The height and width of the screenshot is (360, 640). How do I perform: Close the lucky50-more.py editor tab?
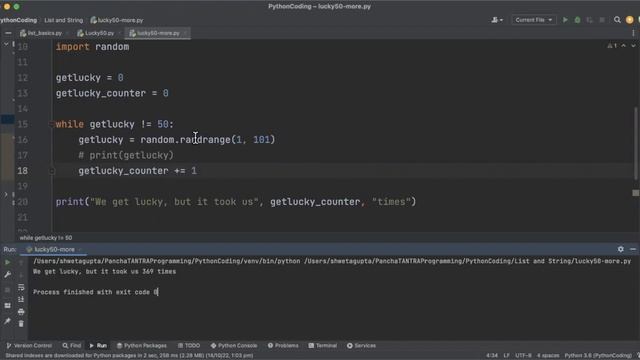point(185,33)
